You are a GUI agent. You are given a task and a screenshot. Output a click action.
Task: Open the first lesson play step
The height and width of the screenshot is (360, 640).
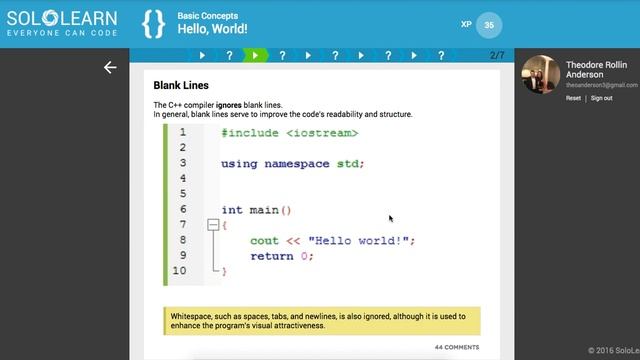tap(202, 56)
